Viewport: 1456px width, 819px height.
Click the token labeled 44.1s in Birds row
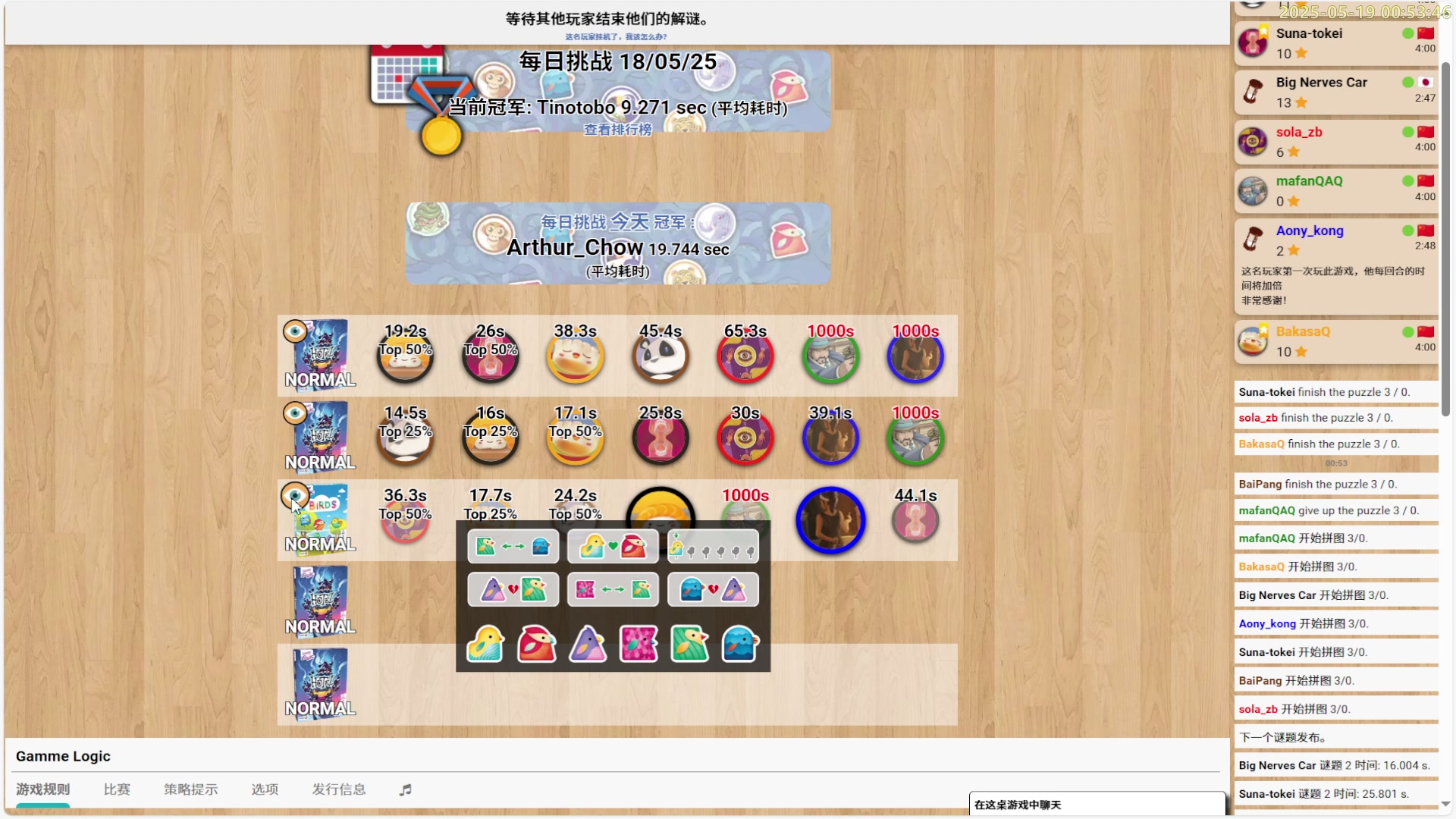[915, 520]
